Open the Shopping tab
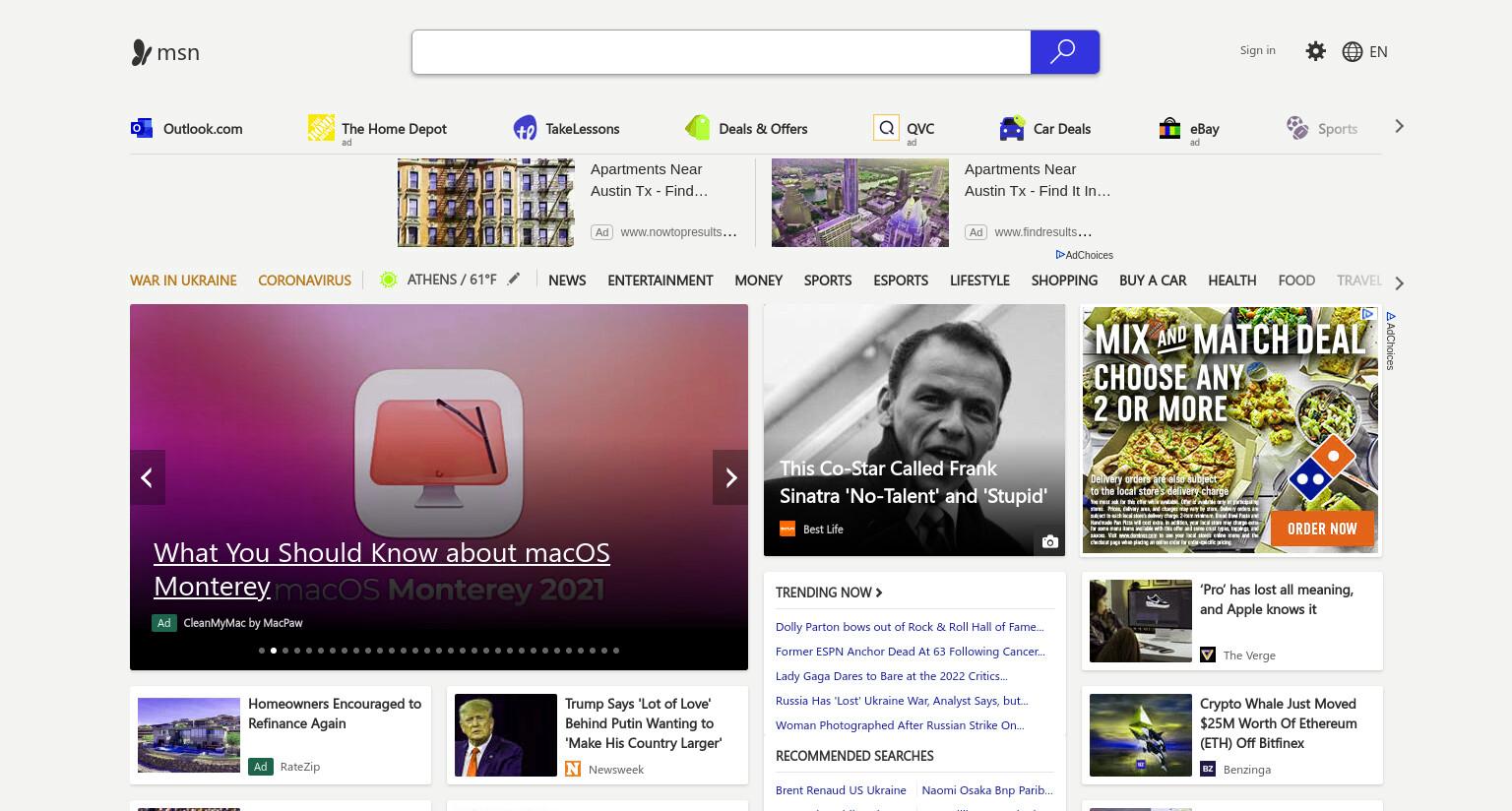Screen dimensions: 1512x811 coord(1064,281)
